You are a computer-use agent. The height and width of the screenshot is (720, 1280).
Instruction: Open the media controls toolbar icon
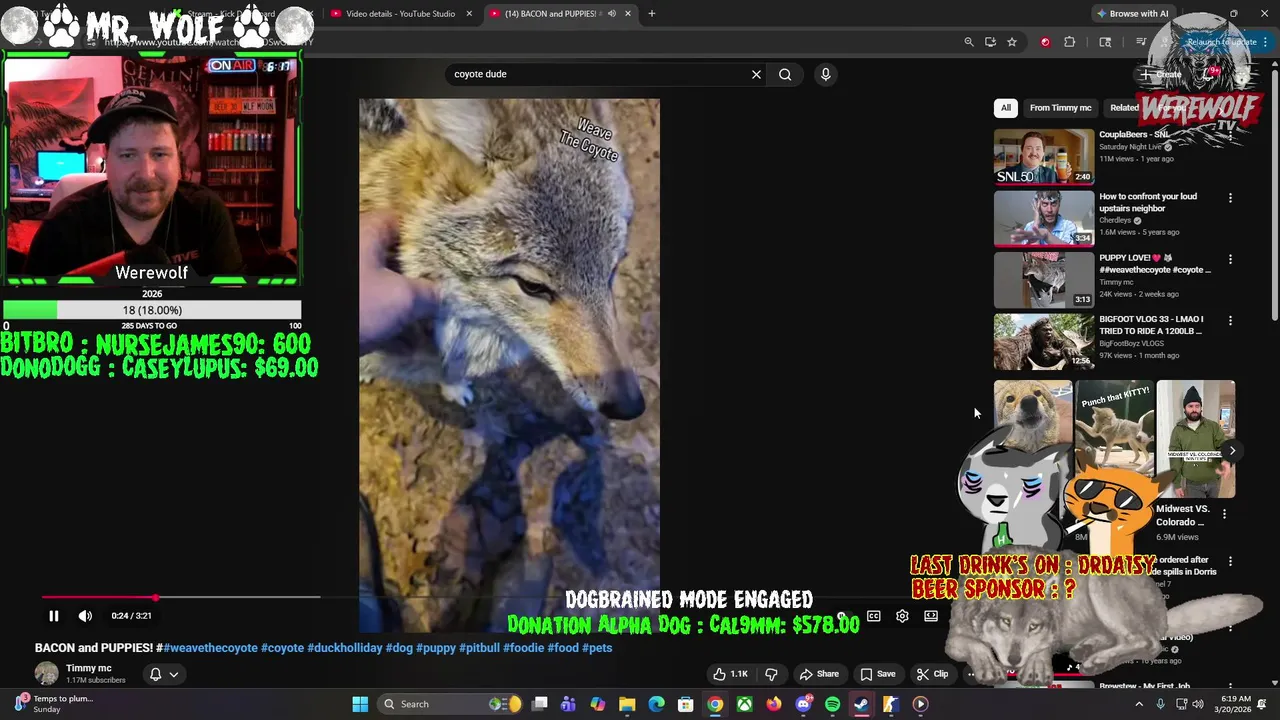click(x=1141, y=42)
